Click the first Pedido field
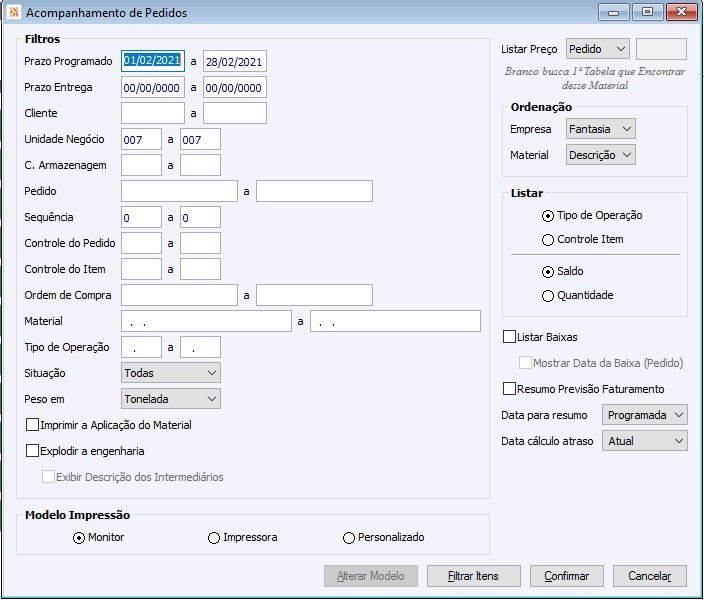This screenshot has width=704, height=600. [179, 191]
